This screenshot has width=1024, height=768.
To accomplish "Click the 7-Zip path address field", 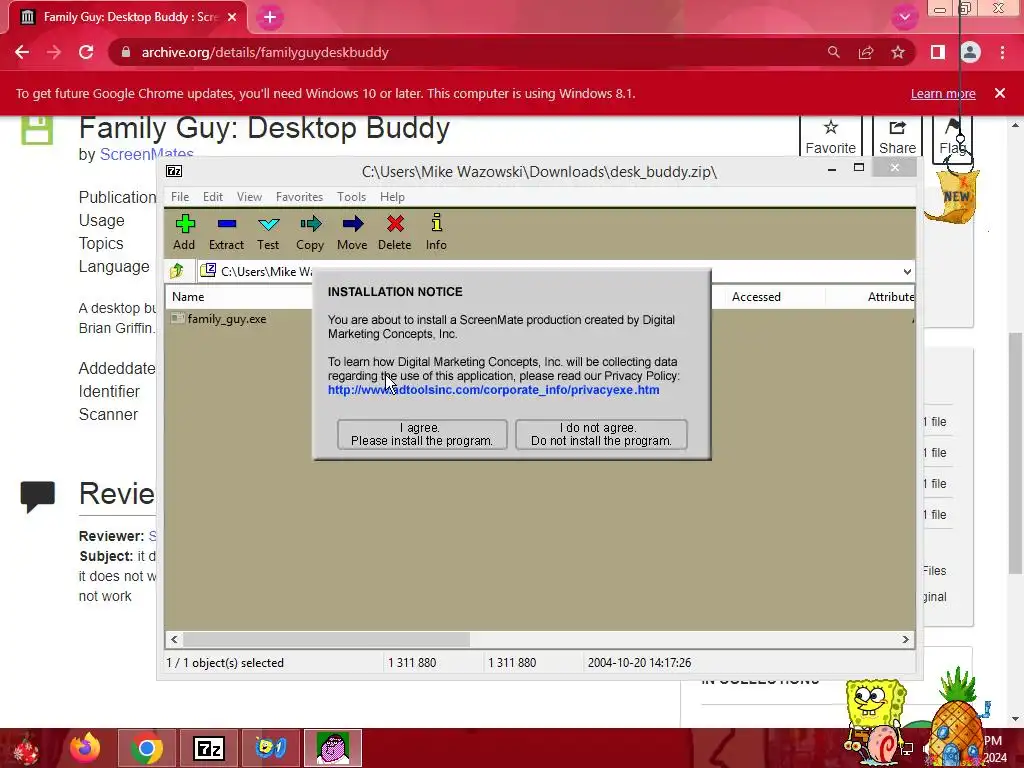I will coord(555,272).
